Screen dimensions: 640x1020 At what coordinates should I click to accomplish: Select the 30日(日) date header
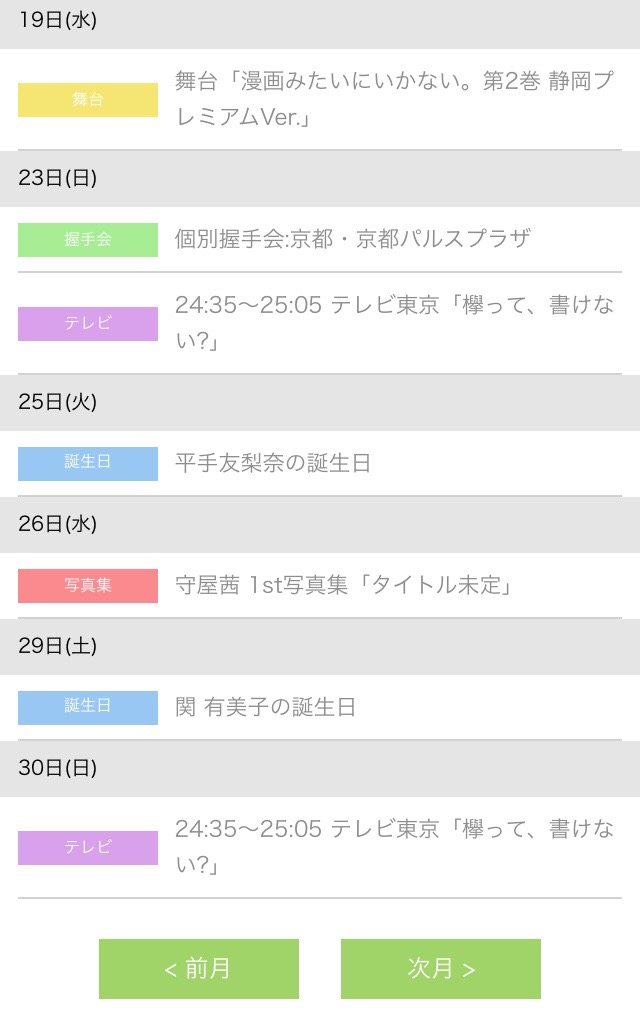320,768
